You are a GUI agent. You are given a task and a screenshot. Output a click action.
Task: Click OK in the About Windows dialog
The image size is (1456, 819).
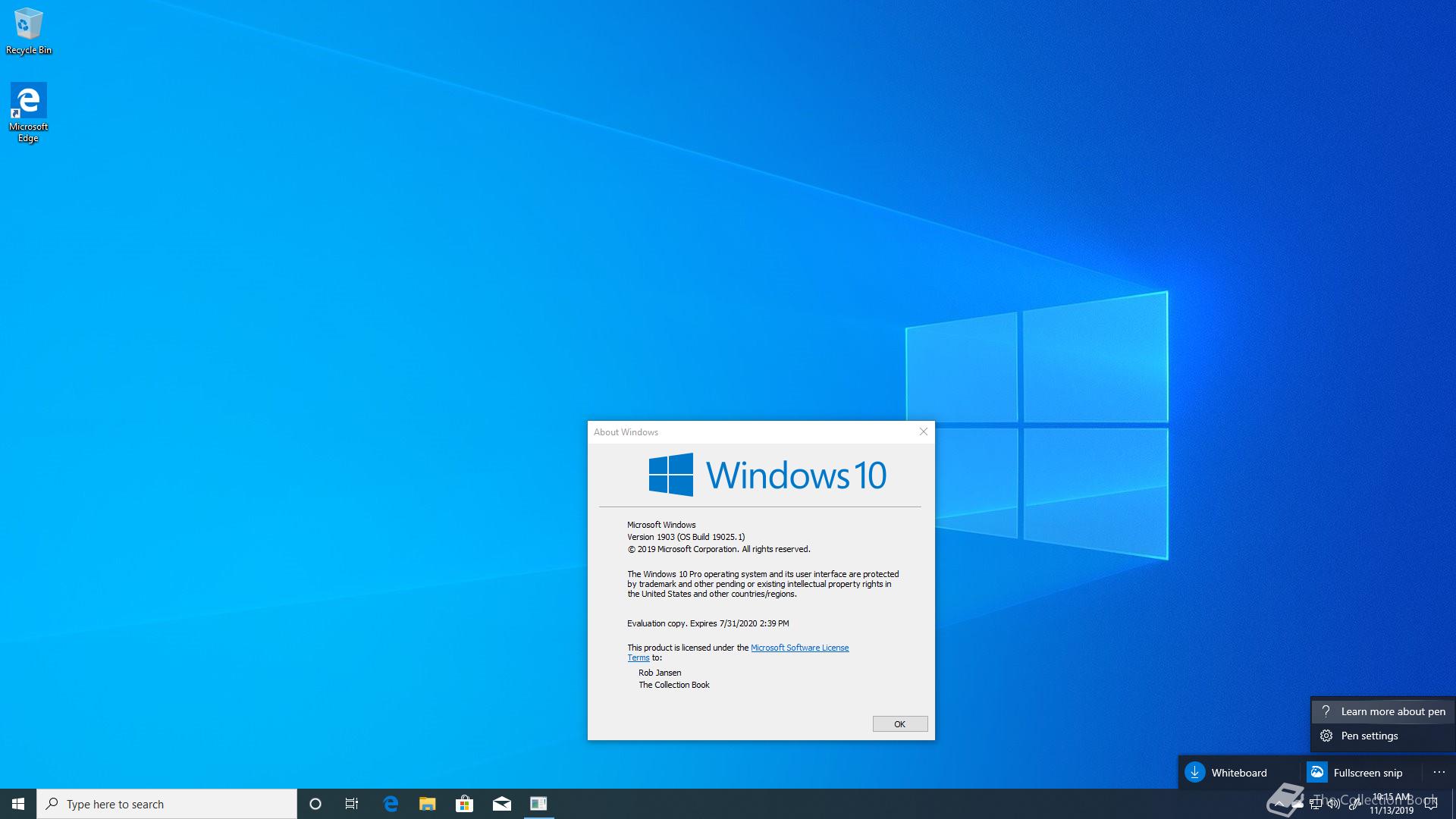tap(900, 724)
